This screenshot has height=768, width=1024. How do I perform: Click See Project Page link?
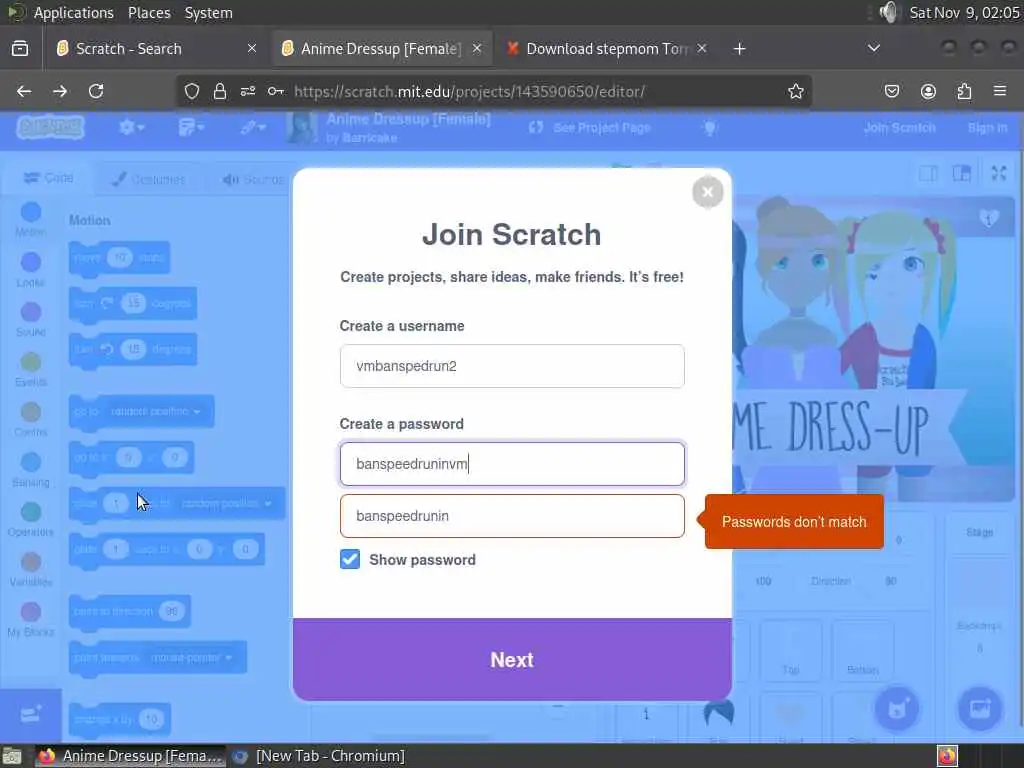tap(590, 127)
